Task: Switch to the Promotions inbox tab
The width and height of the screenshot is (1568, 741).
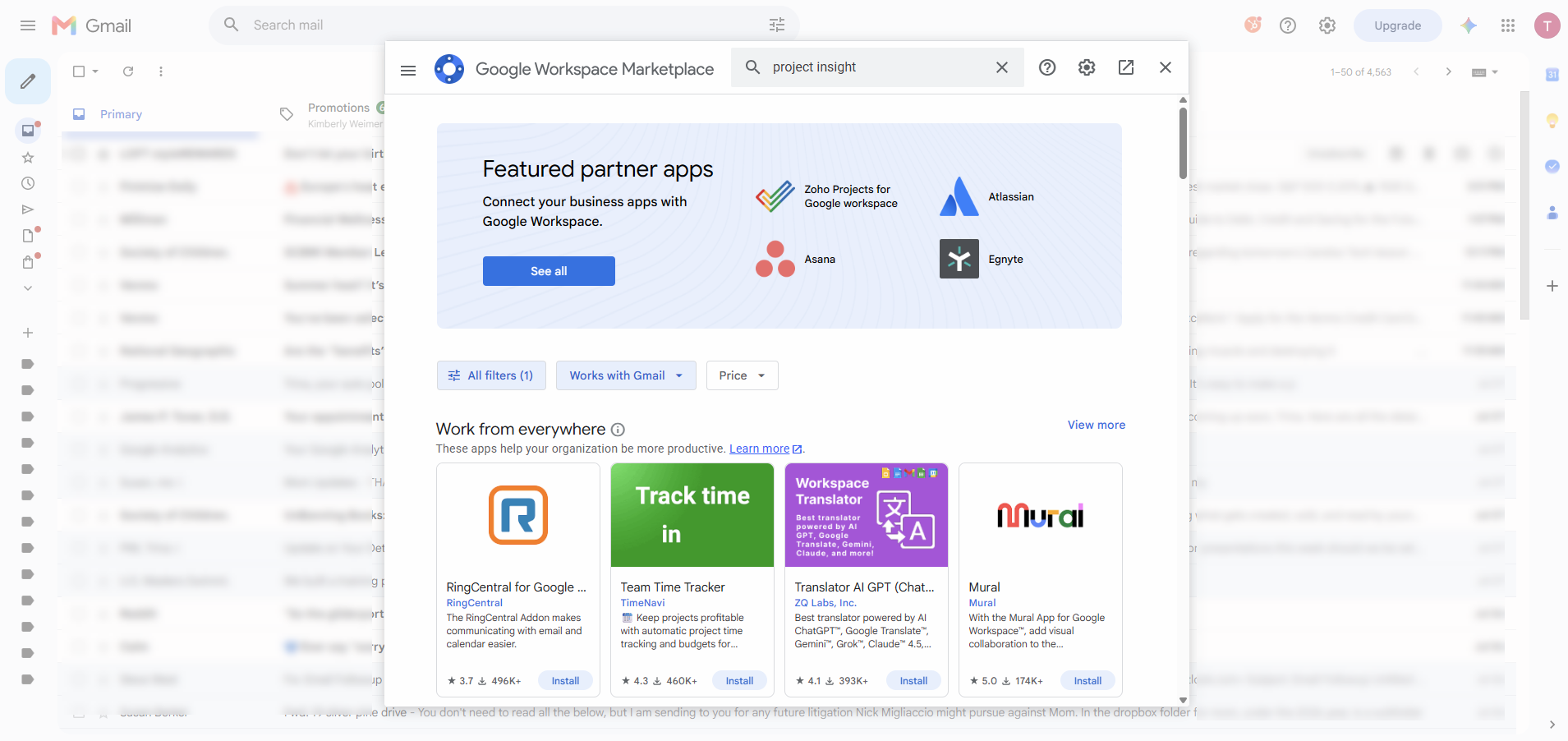Action: click(x=338, y=114)
